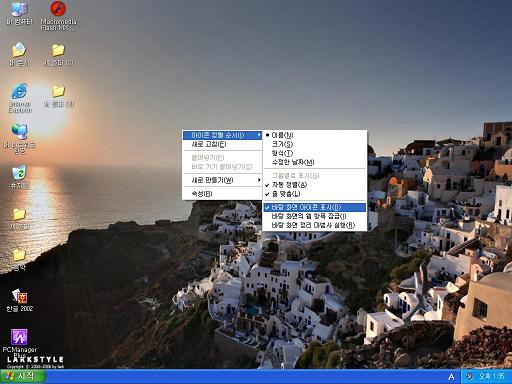Click the disabled 붙여넣기(P) paste item
The height and width of the screenshot is (384, 512).
(x=222, y=158)
